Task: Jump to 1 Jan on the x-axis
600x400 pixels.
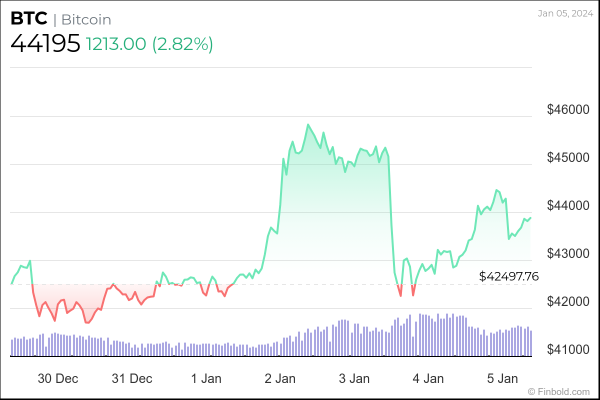Action: pos(205,379)
